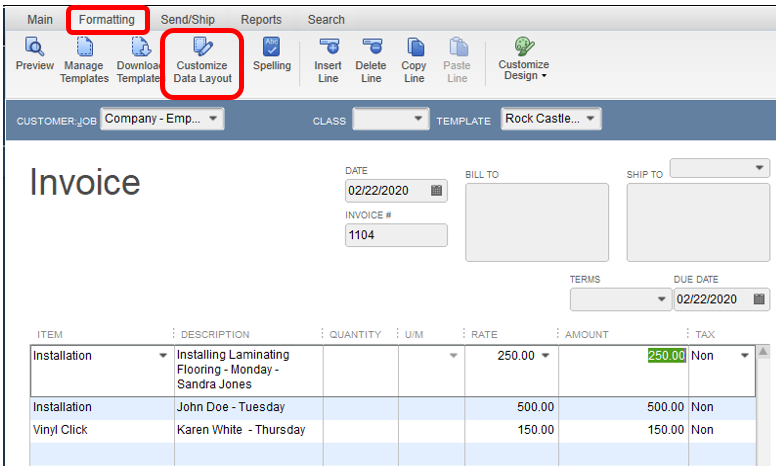The width and height of the screenshot is (776, 466).
Task: Select the greyed Paste Line icon
Action: (x=457, y=60)
